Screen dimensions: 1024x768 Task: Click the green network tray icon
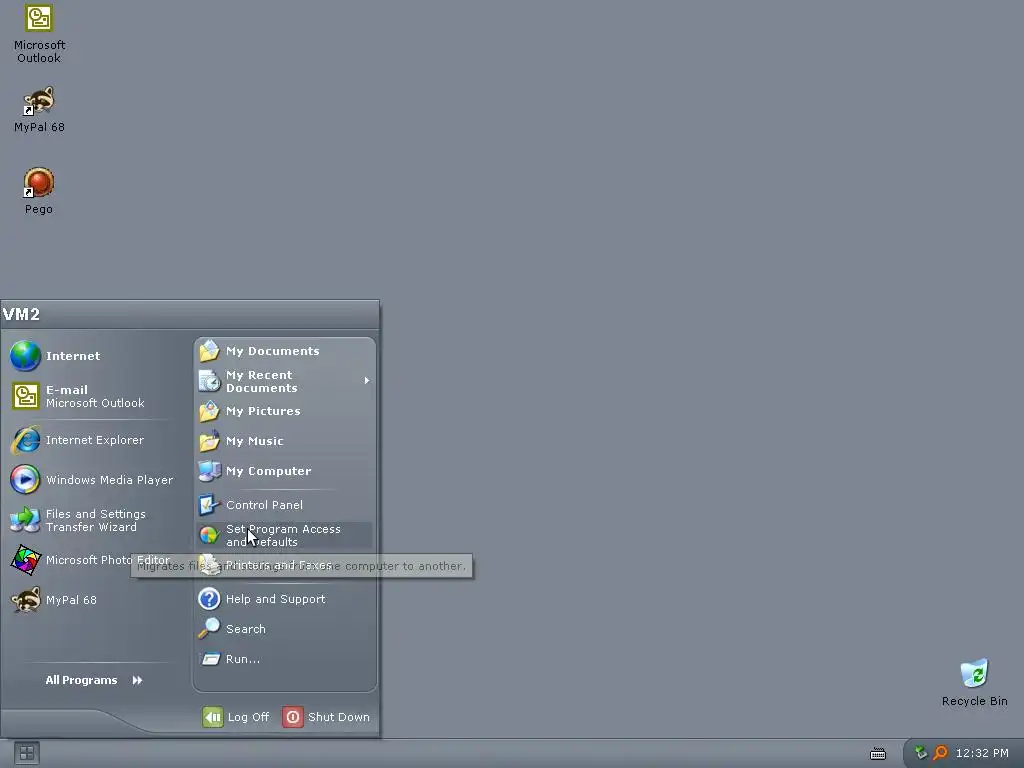pos(921,753)
